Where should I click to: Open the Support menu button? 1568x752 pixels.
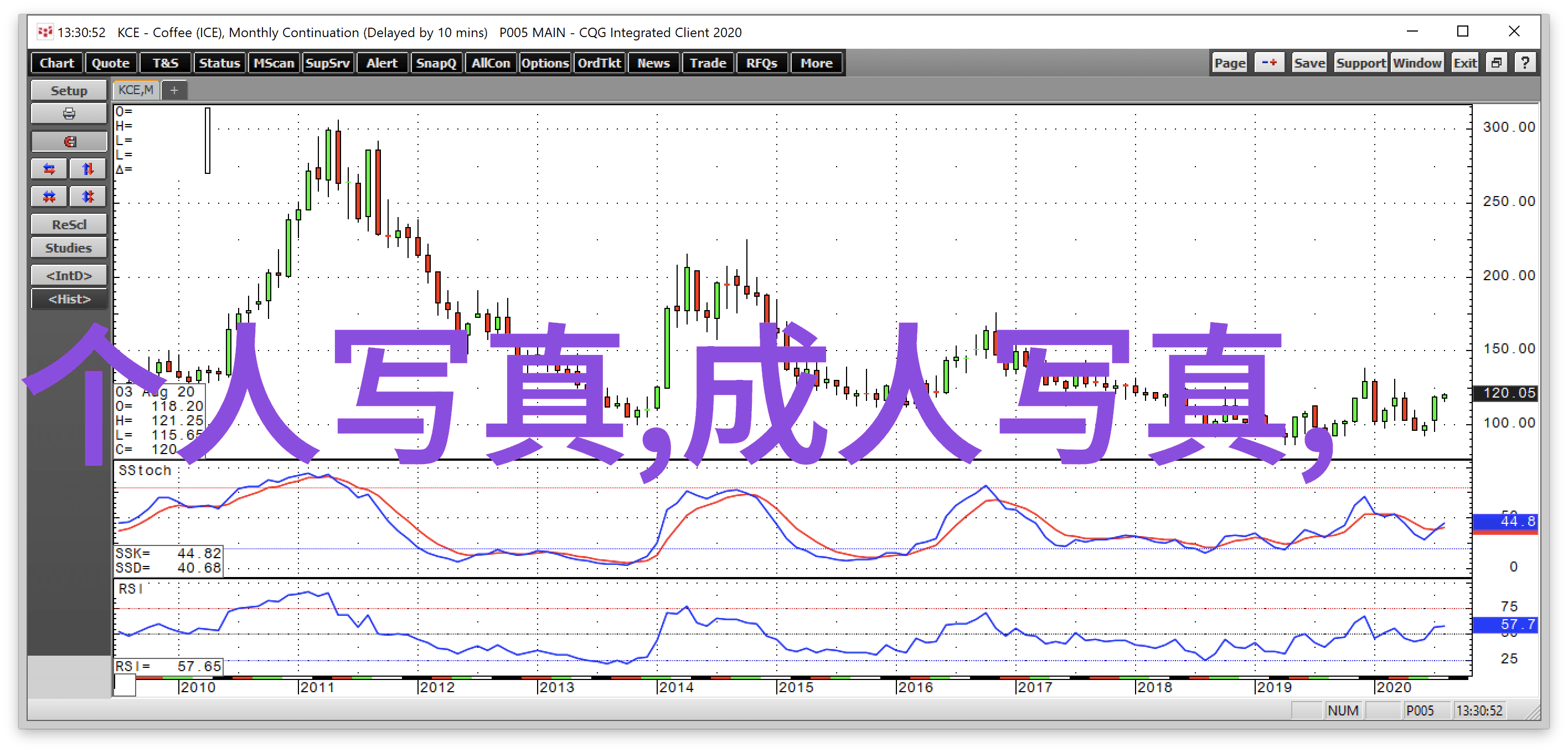point(1360,63)
